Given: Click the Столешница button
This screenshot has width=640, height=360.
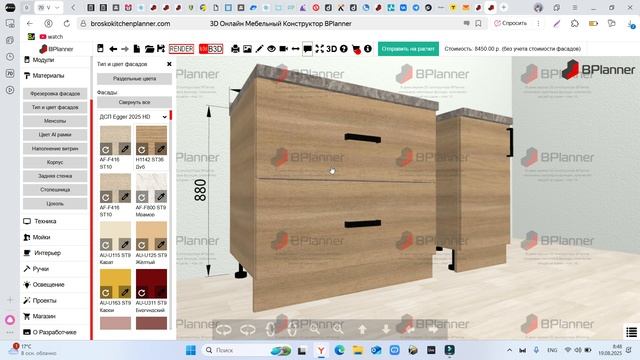Looking at the screenshot, I should click(x=55, y=190).
